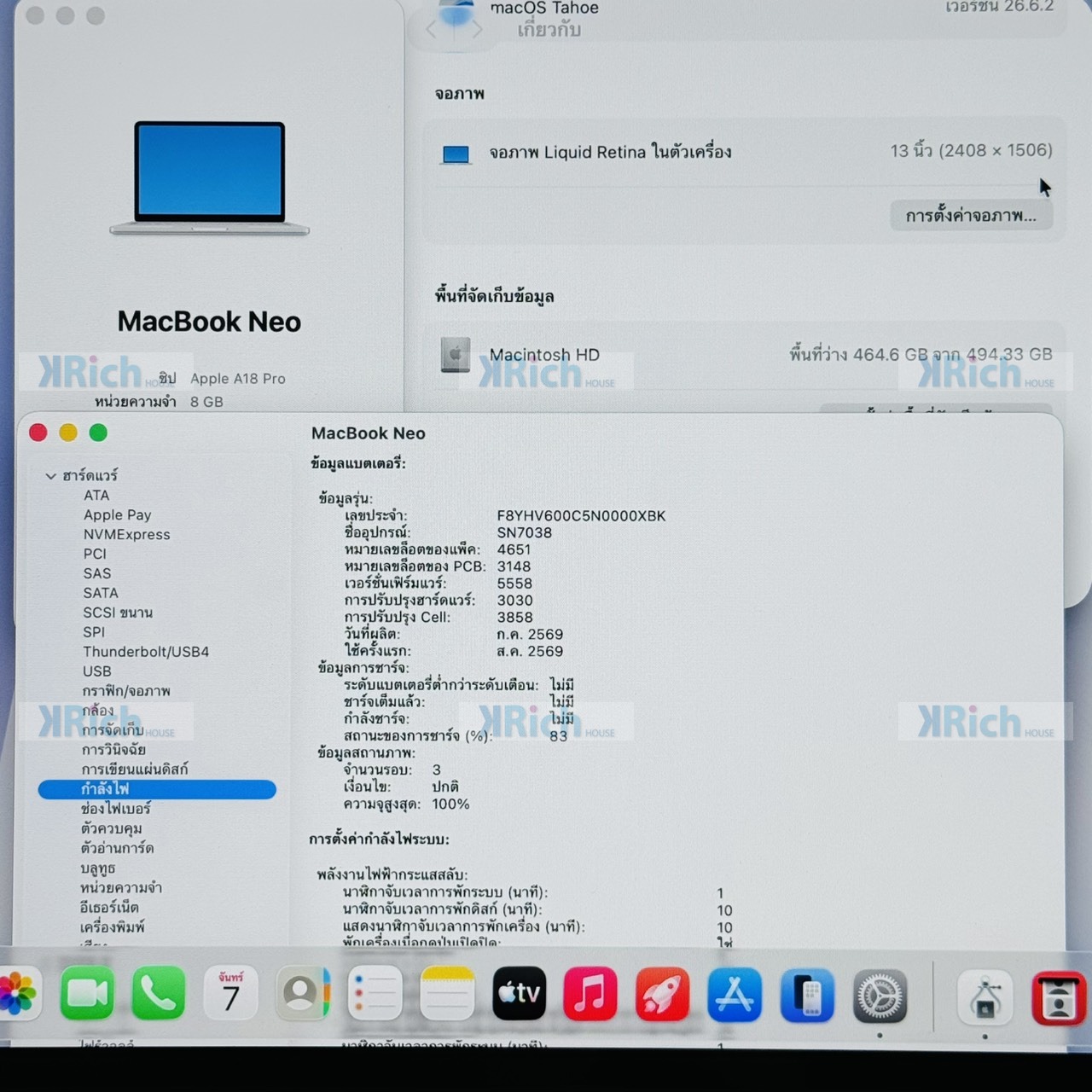
Task: Select SCSI ขนาน in sidebar
Action: tap(118, 613)
